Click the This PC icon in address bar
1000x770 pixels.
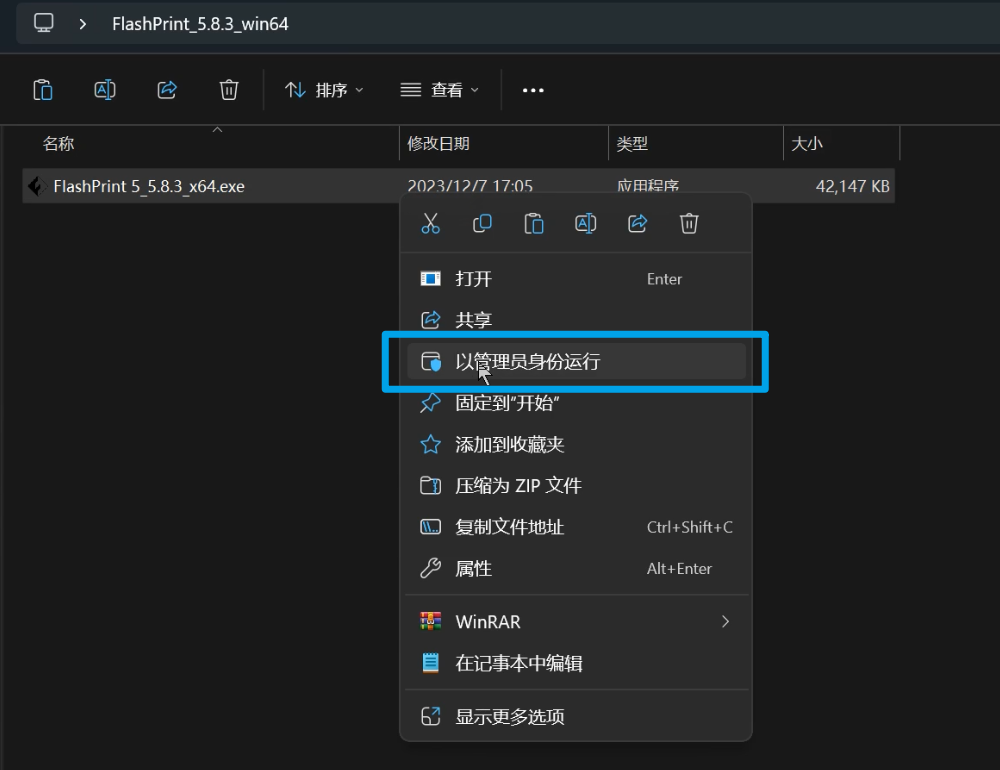pos(43,24)
